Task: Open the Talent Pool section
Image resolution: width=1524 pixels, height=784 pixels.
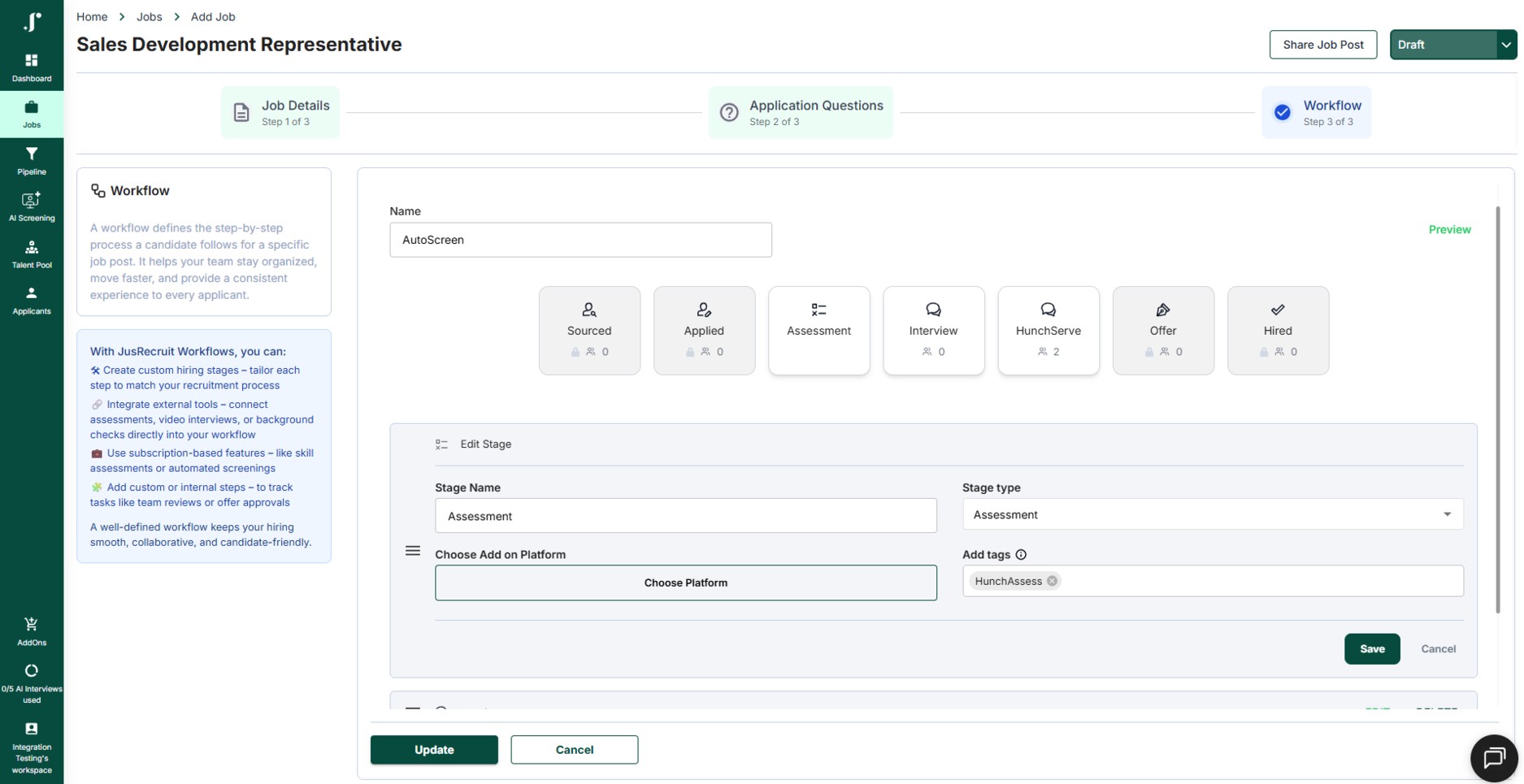Action: click(x=32, y=254)
